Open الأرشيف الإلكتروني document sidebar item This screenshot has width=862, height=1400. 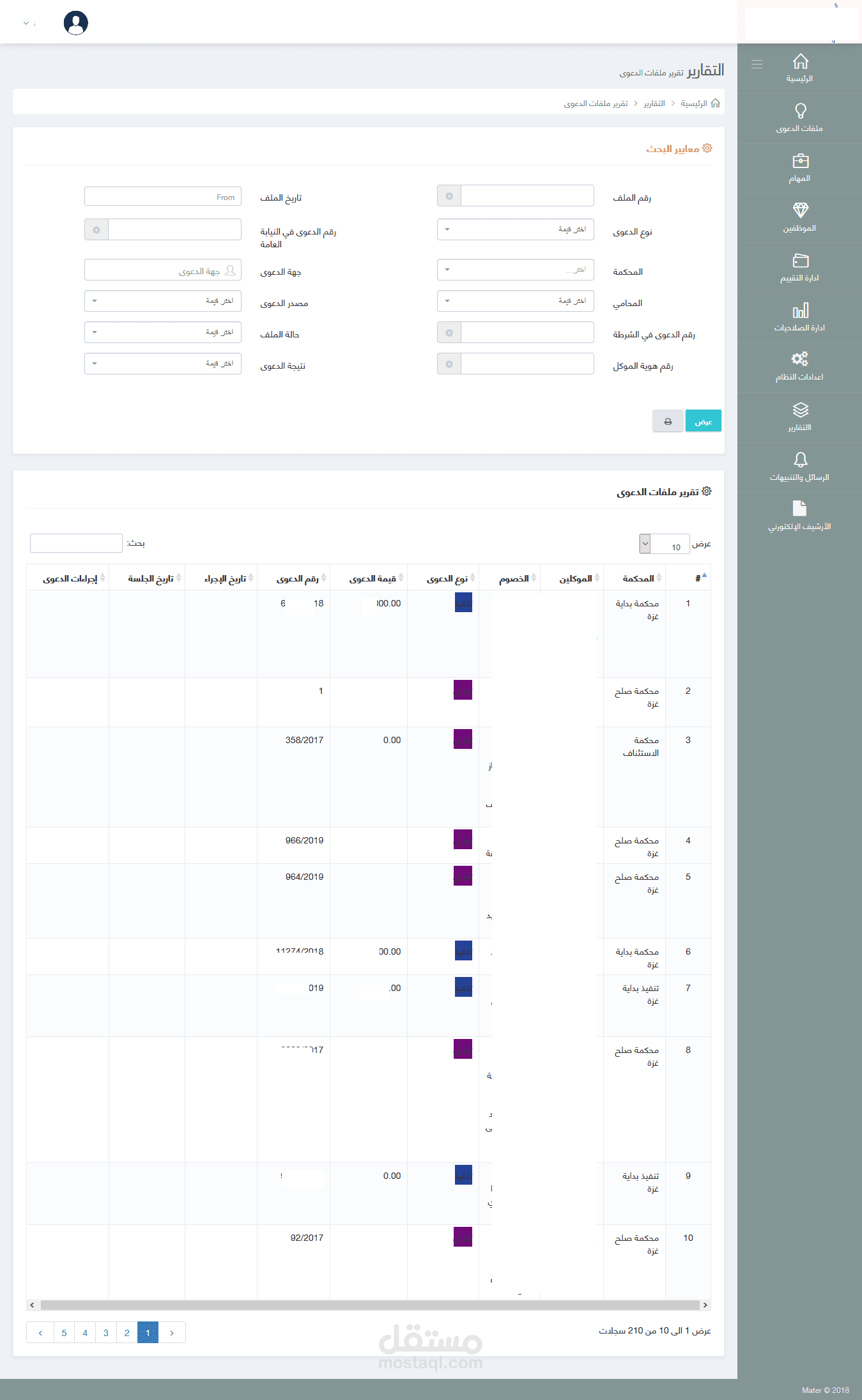800,517
